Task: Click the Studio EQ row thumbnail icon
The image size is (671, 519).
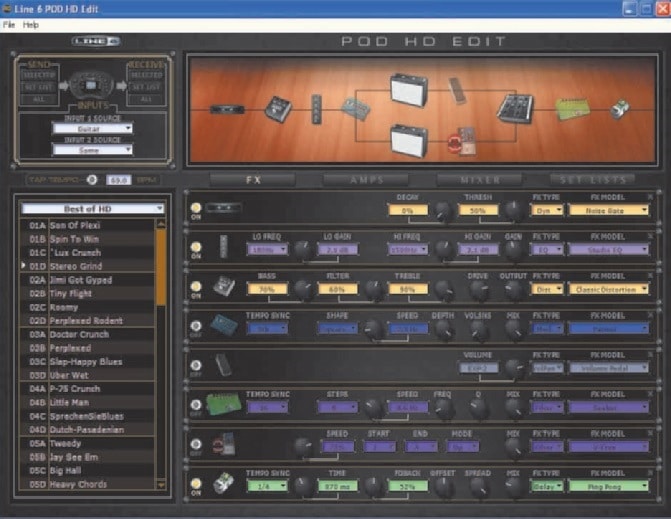Action: [223, 246]
